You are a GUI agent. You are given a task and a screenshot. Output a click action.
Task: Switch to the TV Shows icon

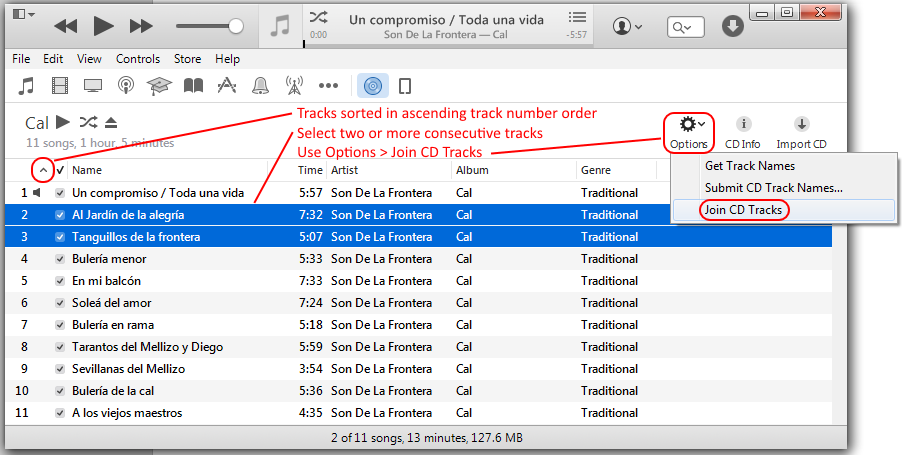(x=93, y=86)
